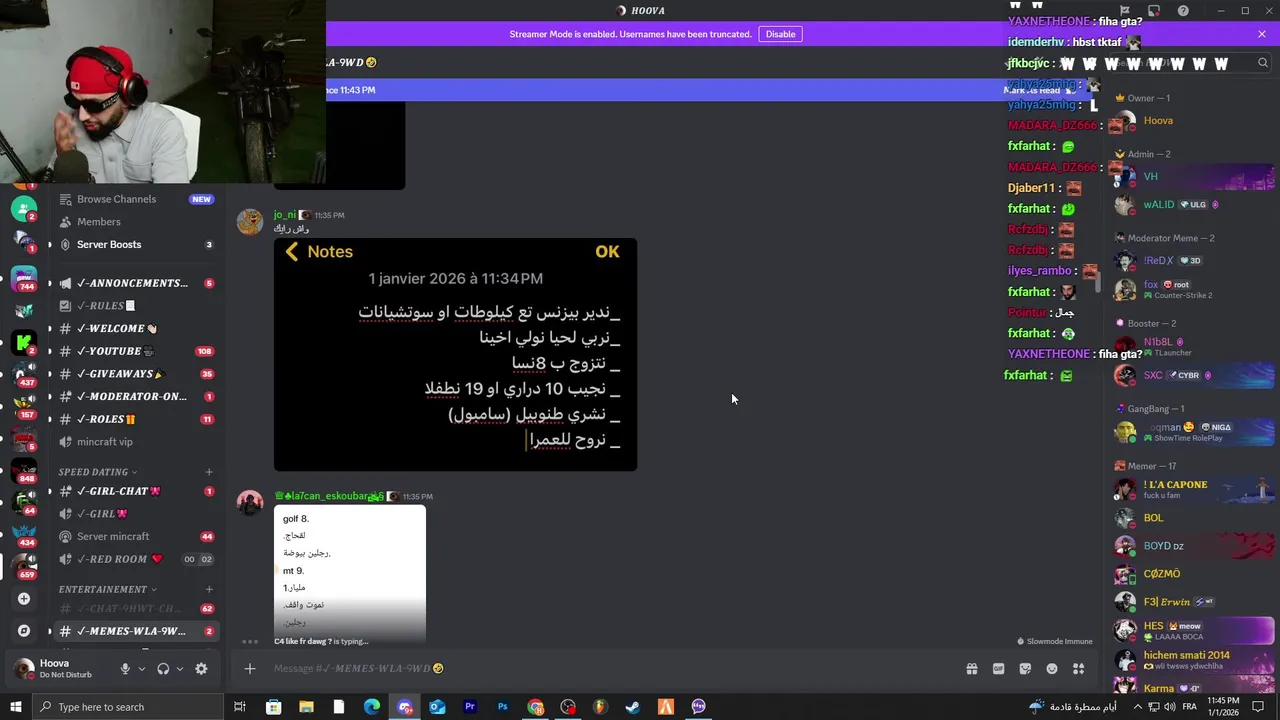Deafen audio with headphones icon
This screenshot has height=720, width=1280.
(x=163, y=669)
